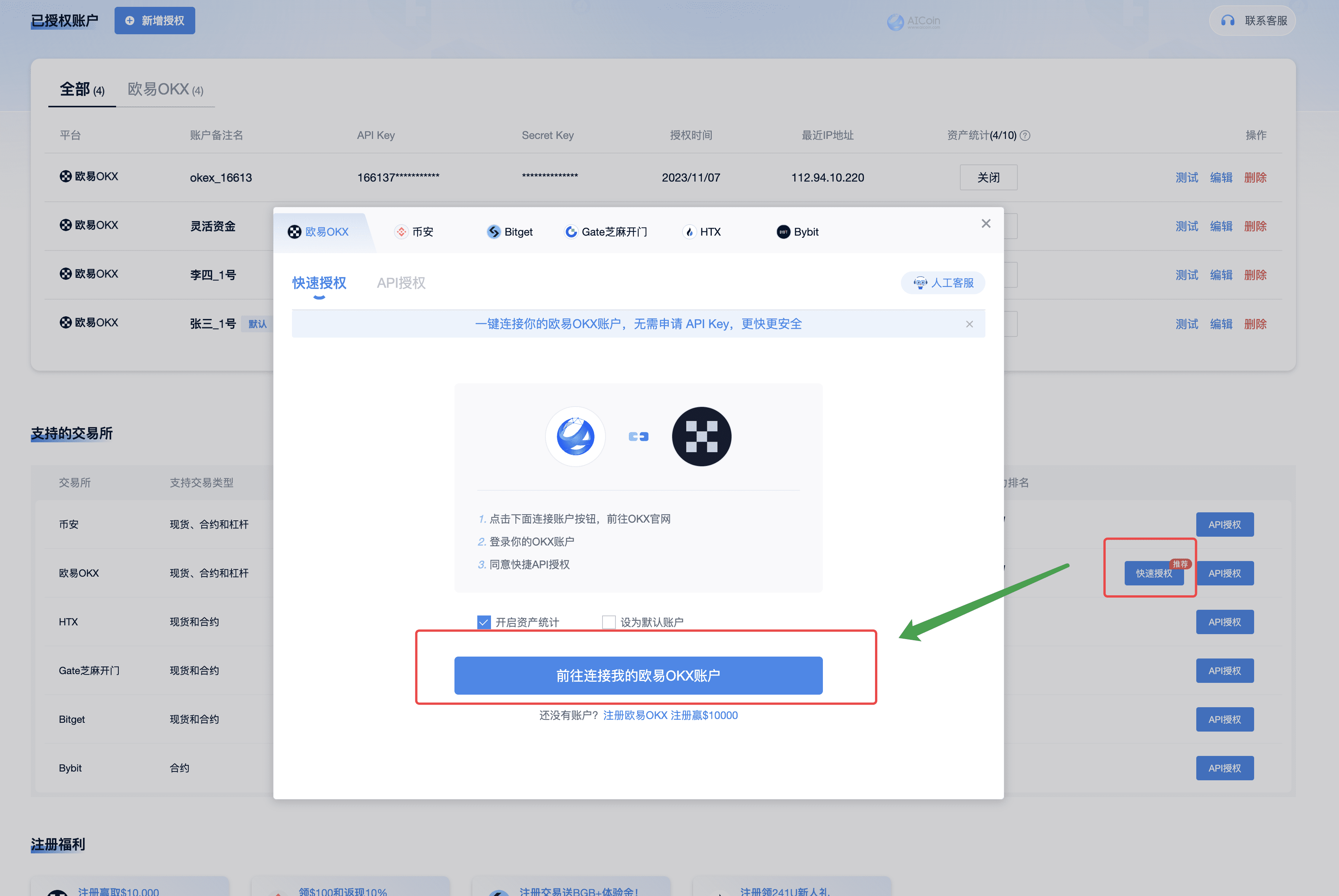The height and width of the screenshot is (896, 1339).
Task: Open 注册欧易OKX 注册赢$10000 link
Action: tap(671, 716)
